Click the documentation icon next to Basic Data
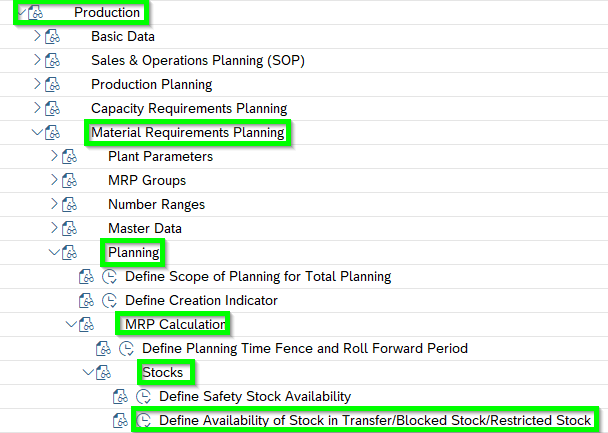The width and height of the screenshot is (608, 433). click(x=54, y=36)
